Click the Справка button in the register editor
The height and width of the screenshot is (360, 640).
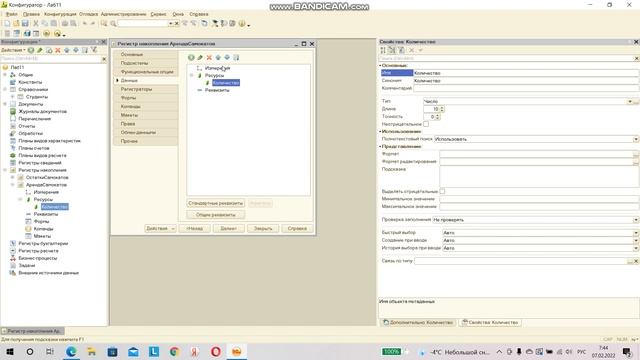[297, 229]
